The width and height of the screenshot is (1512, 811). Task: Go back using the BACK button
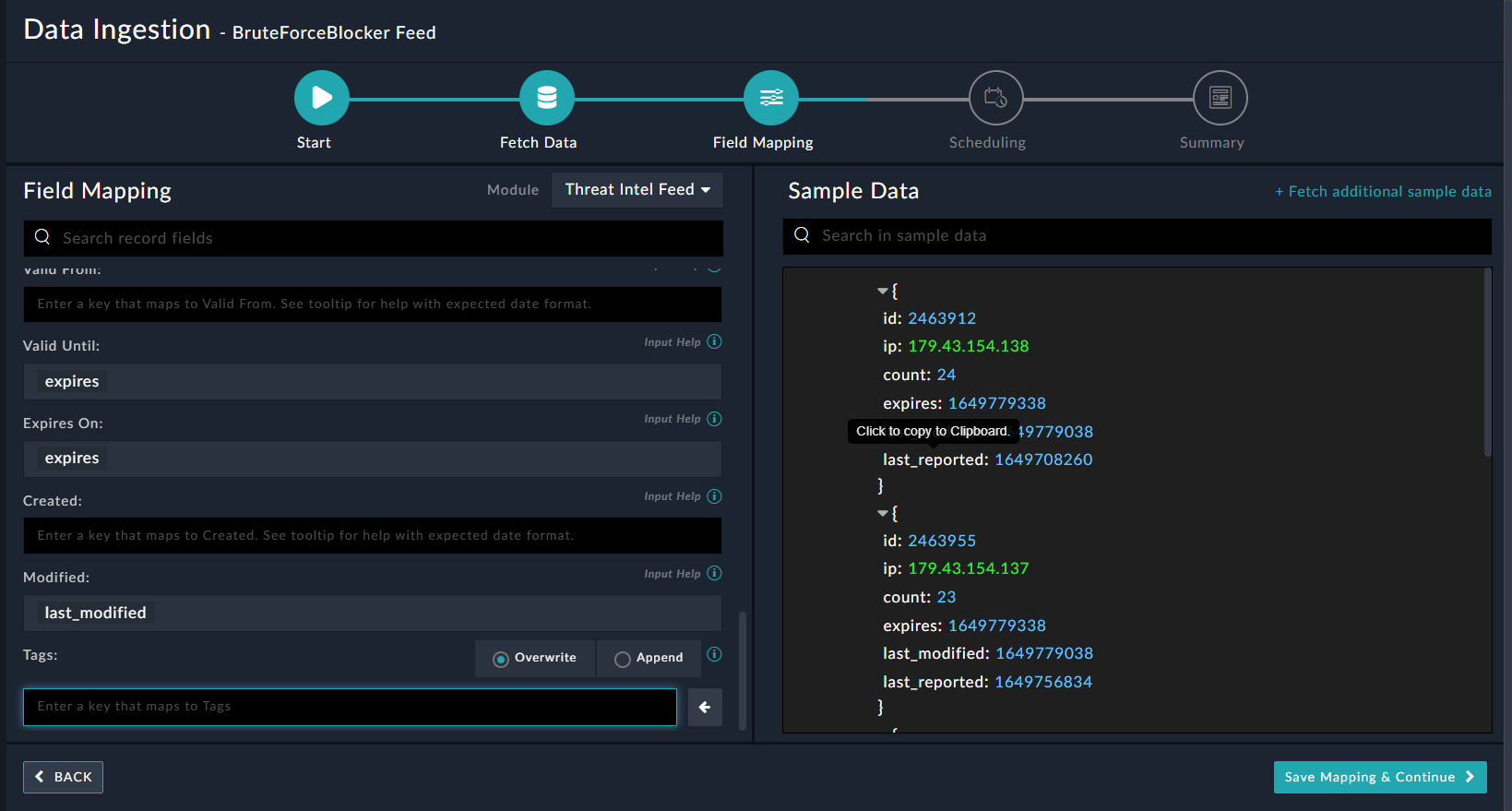pos(63,777)
